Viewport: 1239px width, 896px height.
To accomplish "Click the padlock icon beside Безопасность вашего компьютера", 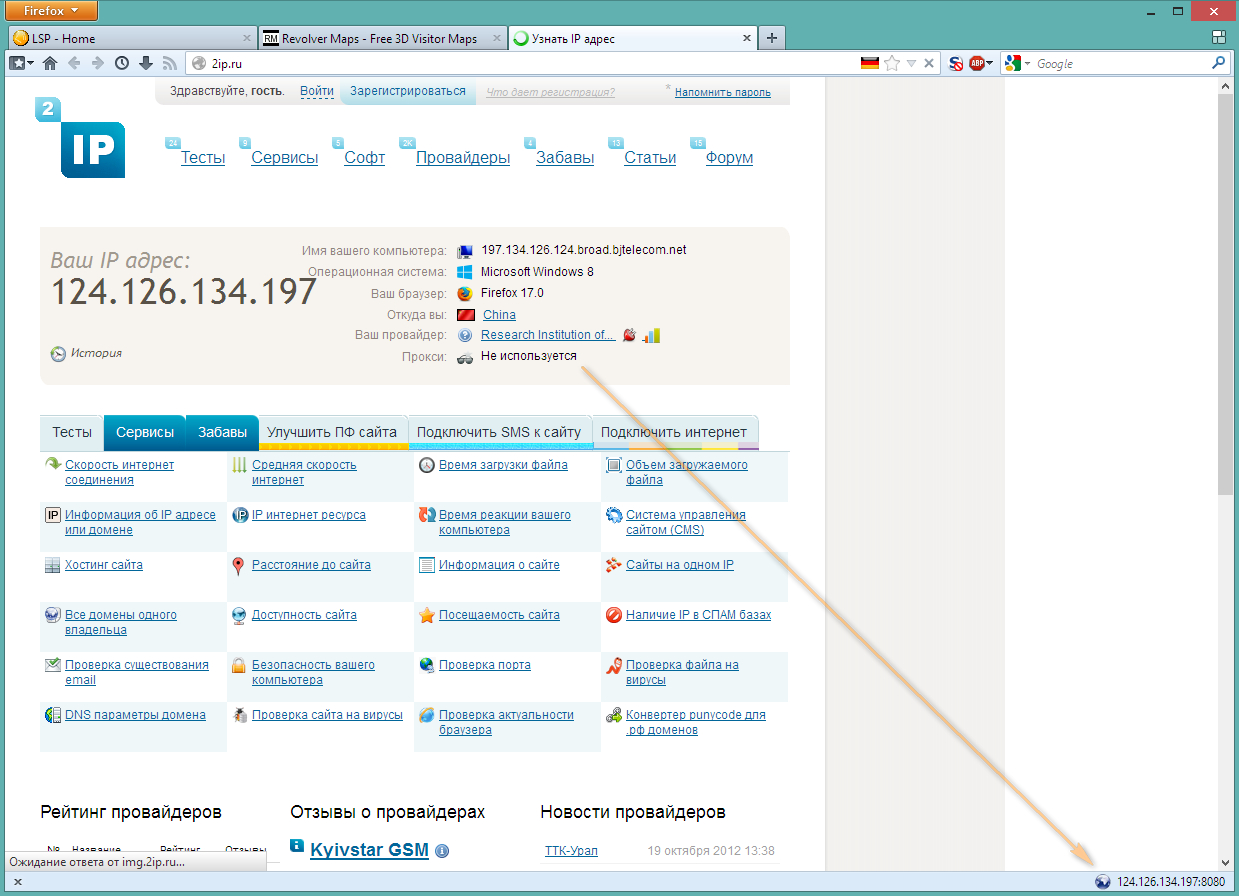I will tap(238, 665).
